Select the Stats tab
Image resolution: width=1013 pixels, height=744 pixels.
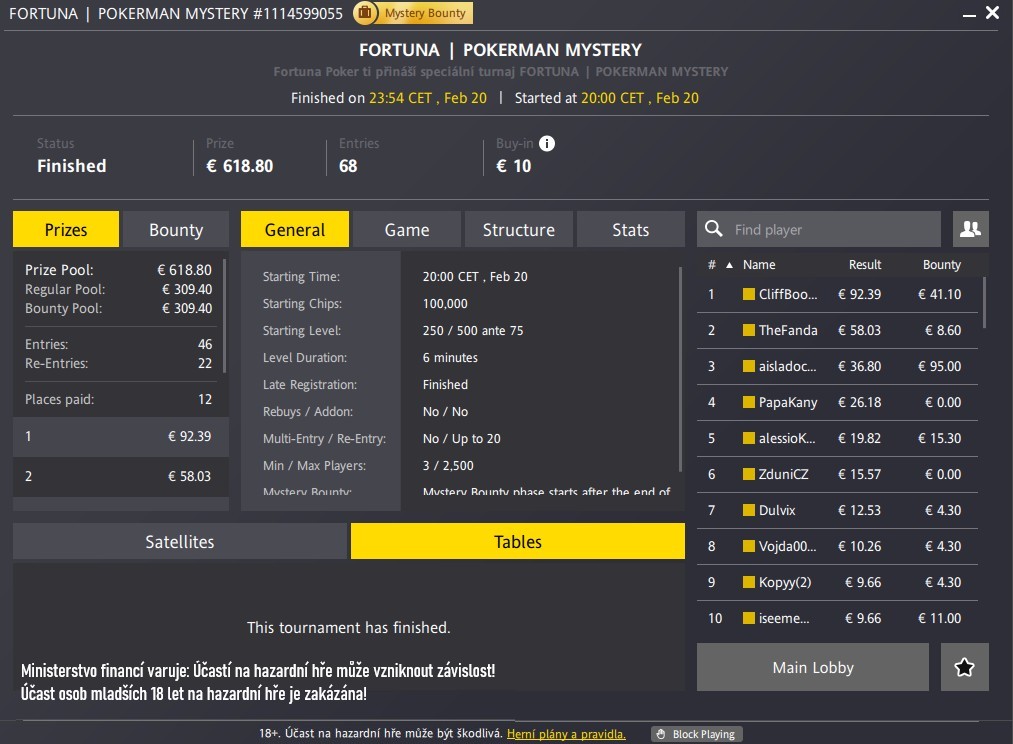coord(630,229)
